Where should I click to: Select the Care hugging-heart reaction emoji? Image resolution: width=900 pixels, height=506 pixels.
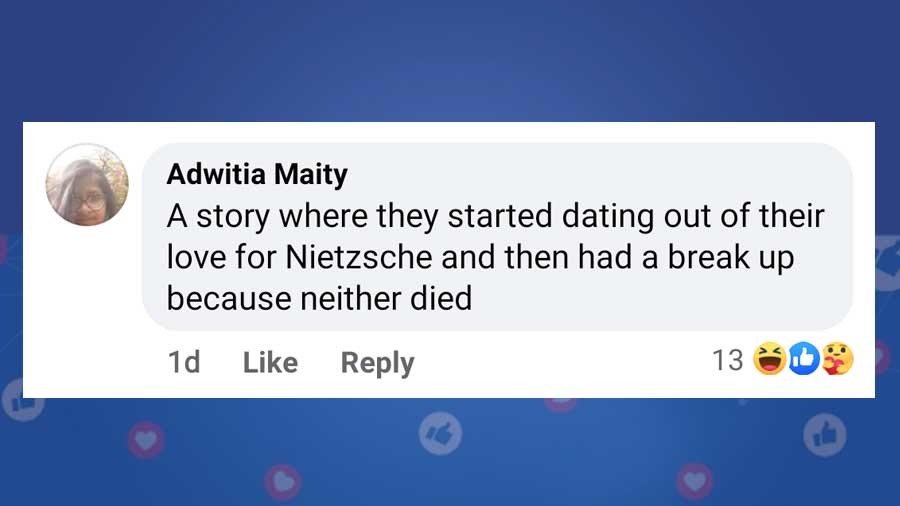[837, 359]
